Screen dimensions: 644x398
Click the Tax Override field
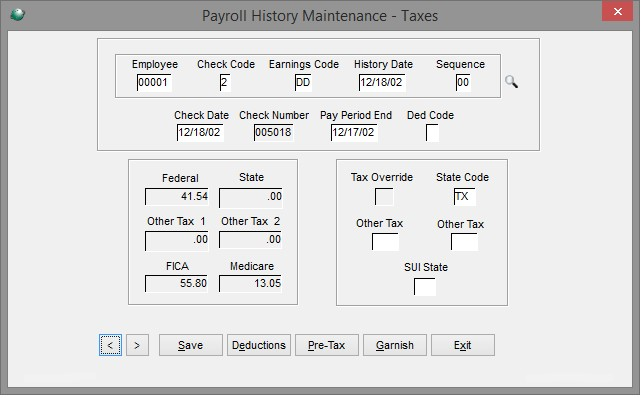tap(384, 197)
